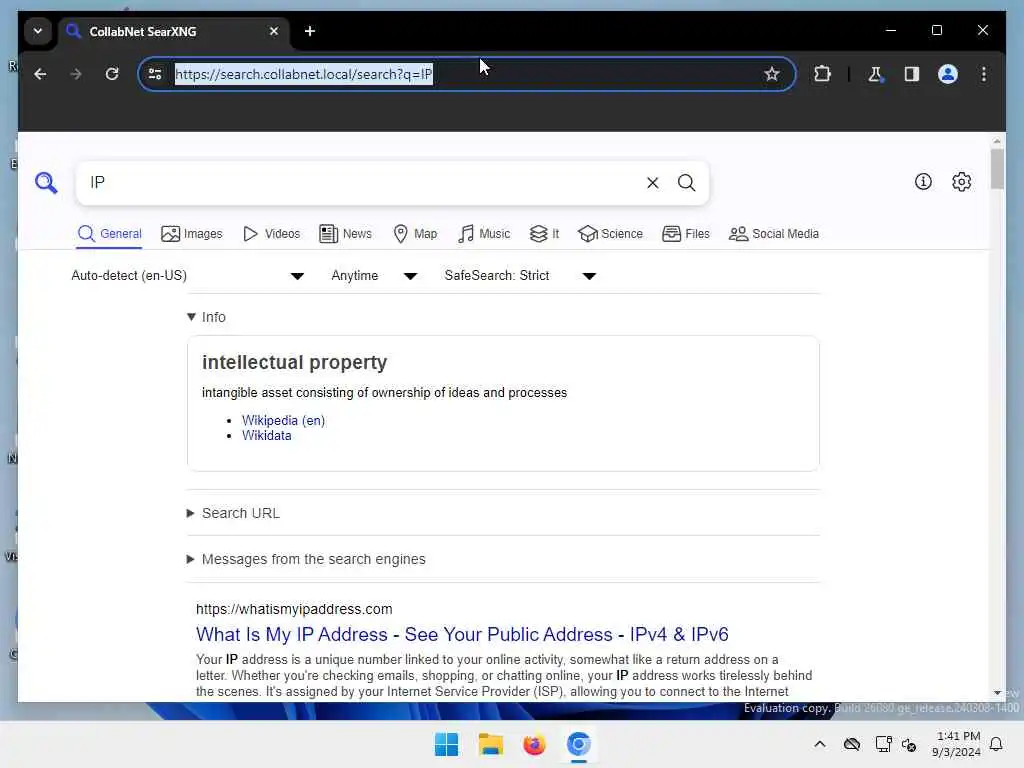Switch to the News category

coord(345,234)
